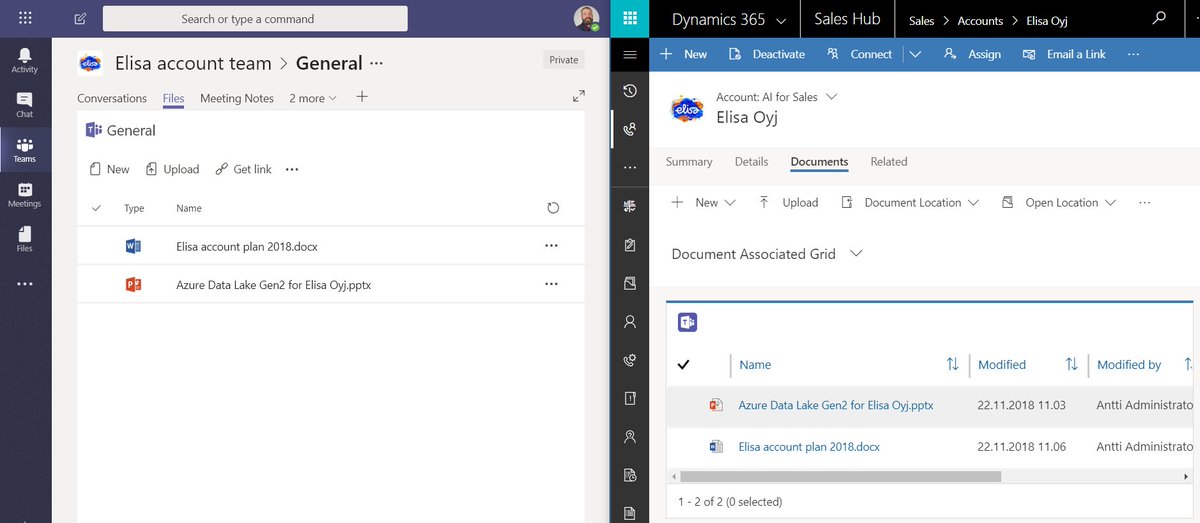The height and width of the screenshot is (523, 1200).
Task: Expand the 2 more tabs dropdown in Teams
Action: [313, 98]
